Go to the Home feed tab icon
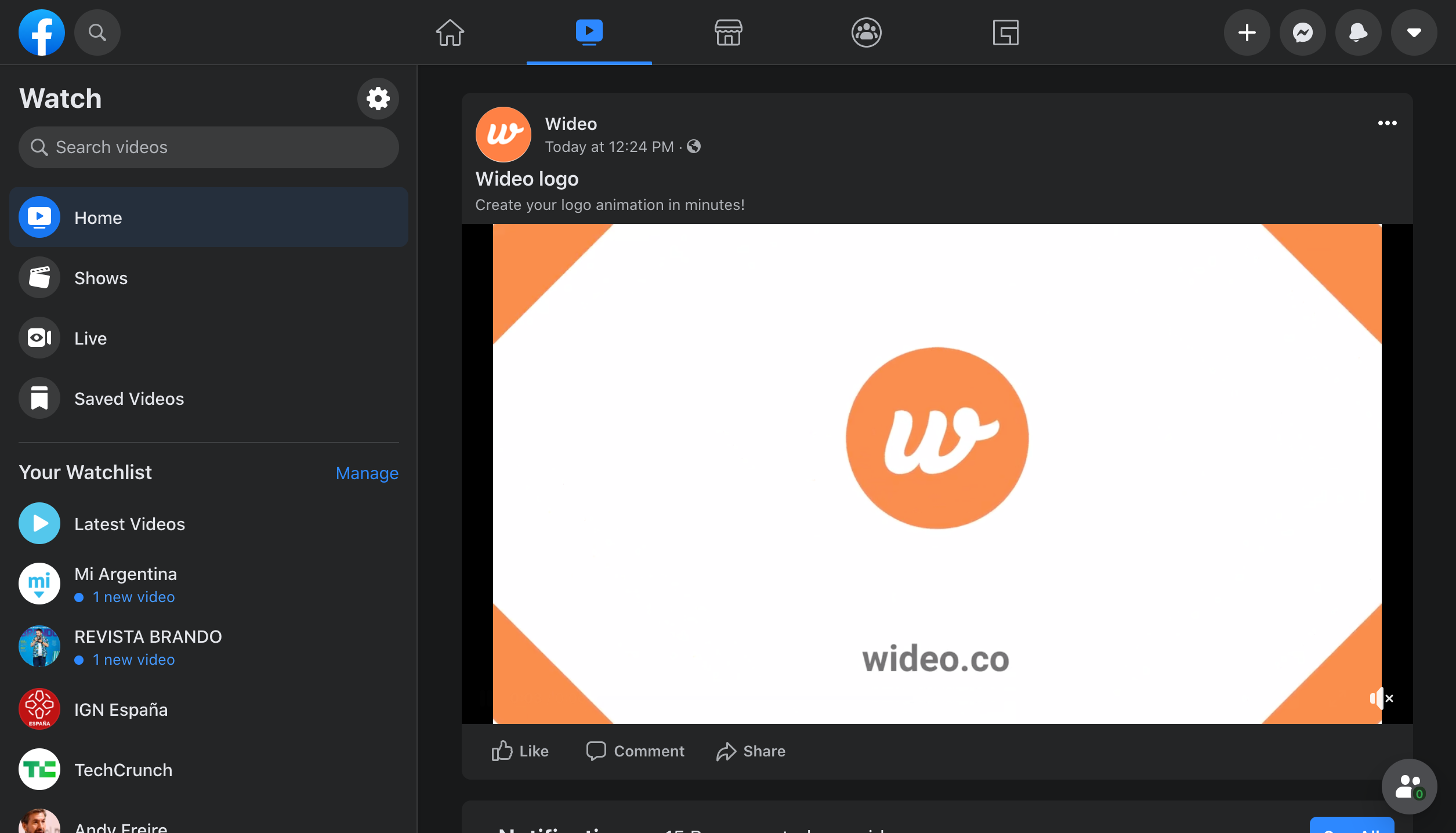 pyautogui.click(x=450, y=32)
